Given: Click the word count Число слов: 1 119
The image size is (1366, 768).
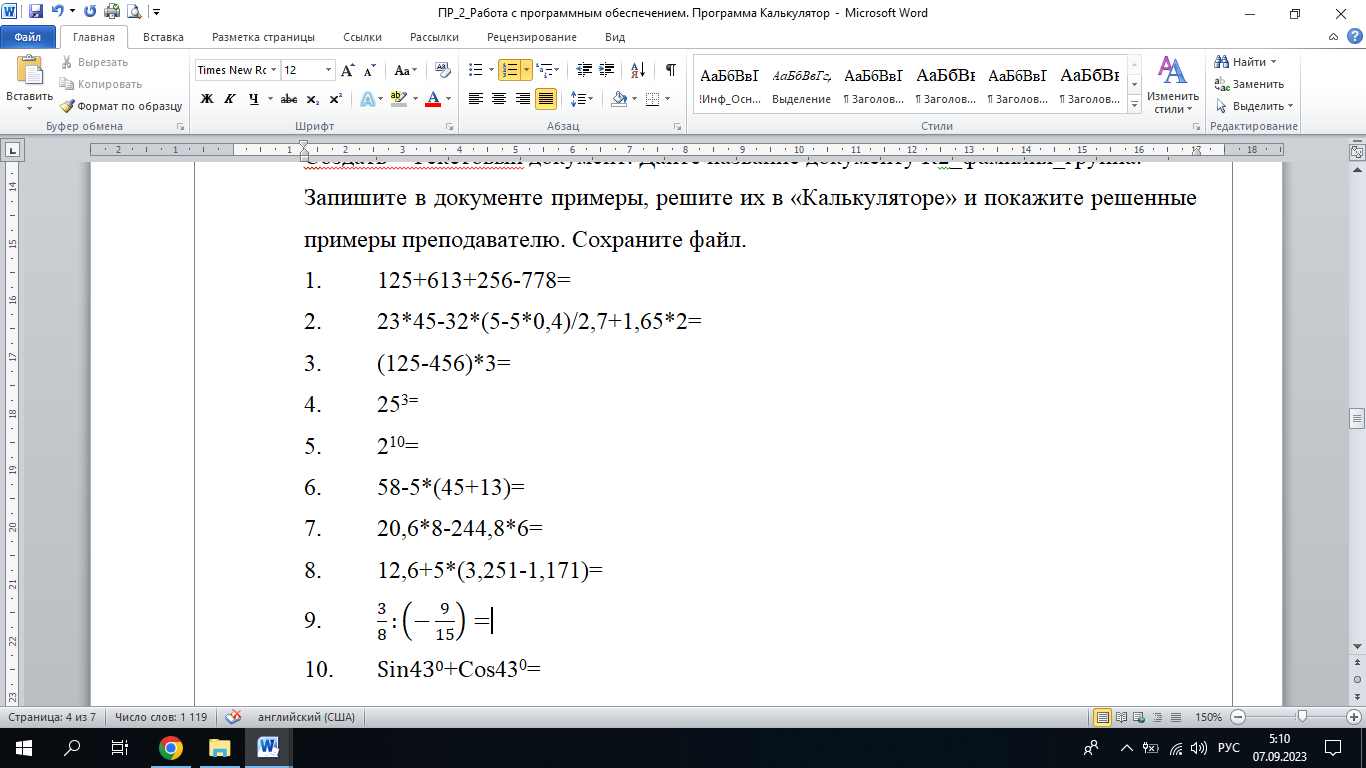Looking at the screenshot, I should coord(160,717).
